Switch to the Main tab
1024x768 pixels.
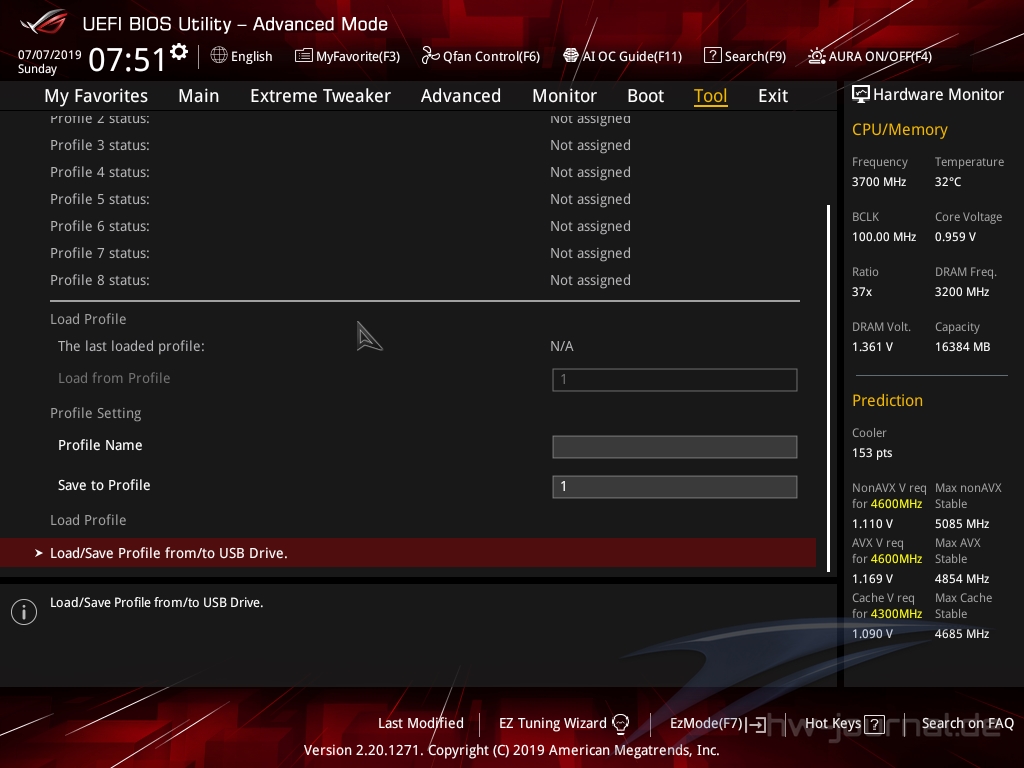tap(199, 96)
